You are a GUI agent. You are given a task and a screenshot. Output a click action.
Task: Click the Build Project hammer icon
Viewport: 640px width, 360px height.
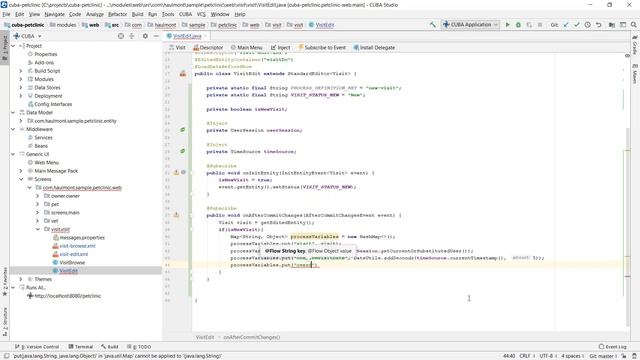(432, 25)
